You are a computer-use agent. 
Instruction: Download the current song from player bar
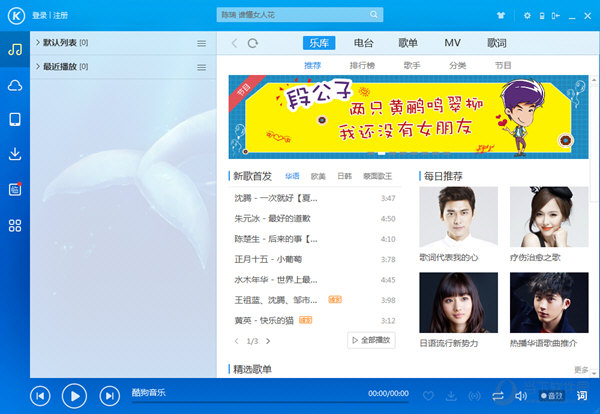(x=451, y=396)
